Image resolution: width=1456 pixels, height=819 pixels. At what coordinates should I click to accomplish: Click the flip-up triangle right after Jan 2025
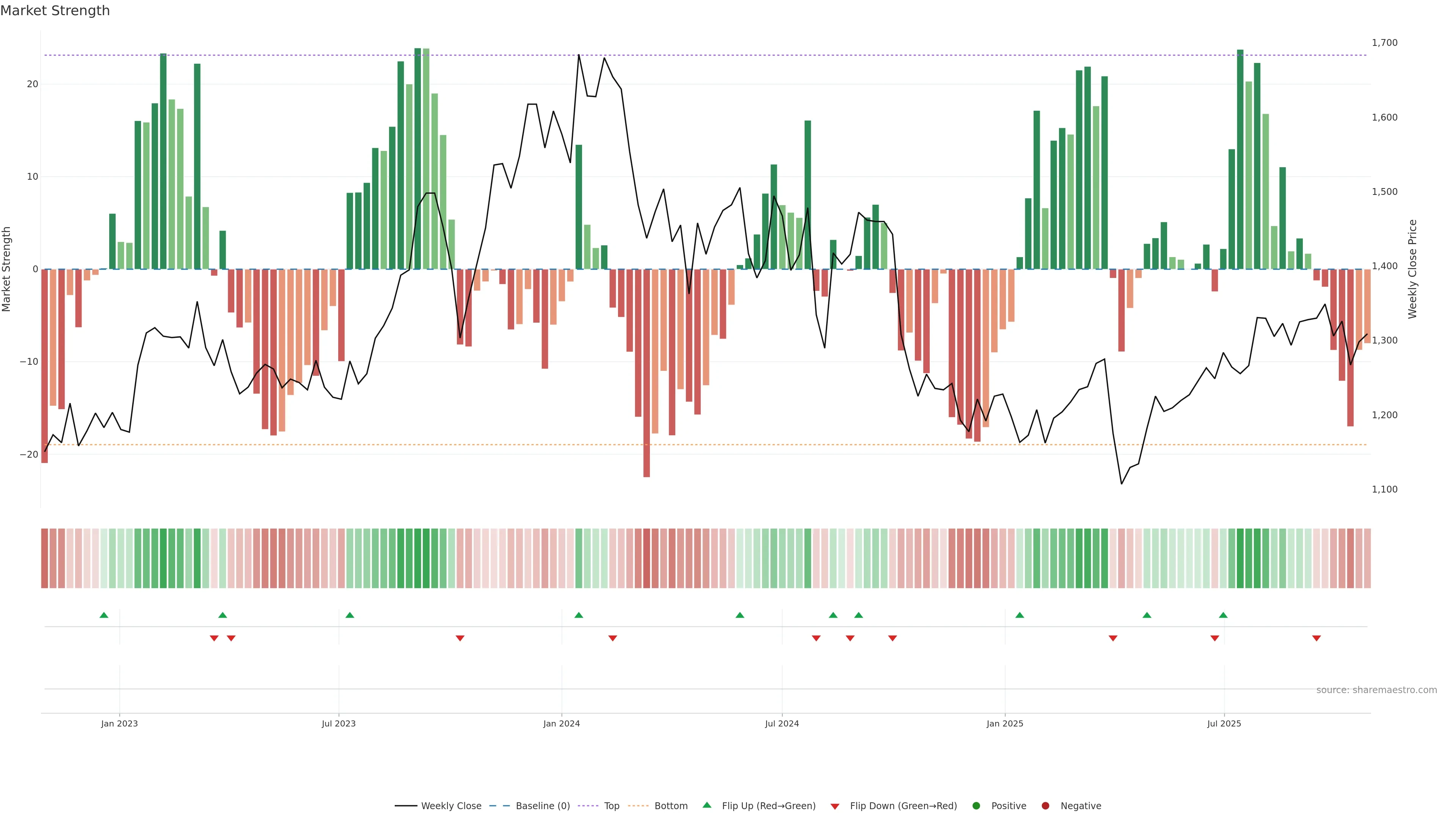point(1020,615)
